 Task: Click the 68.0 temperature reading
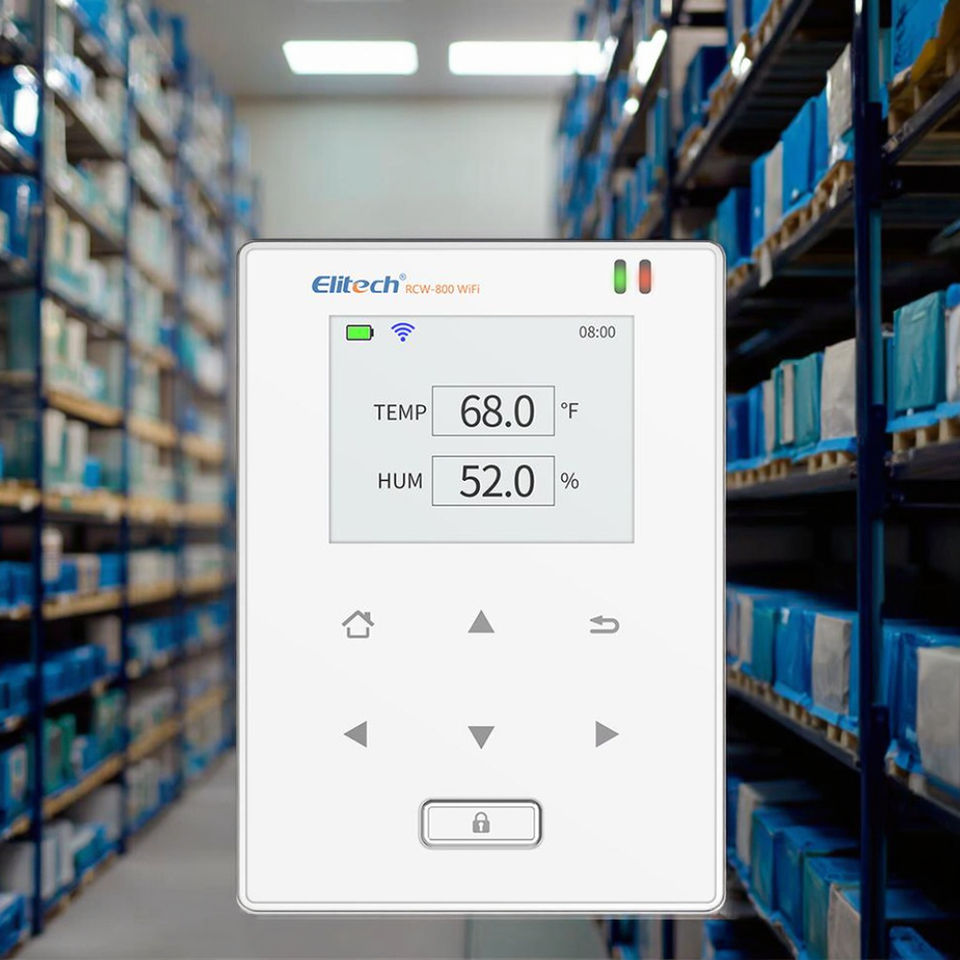pyautogui.click(x=497, y=411)
